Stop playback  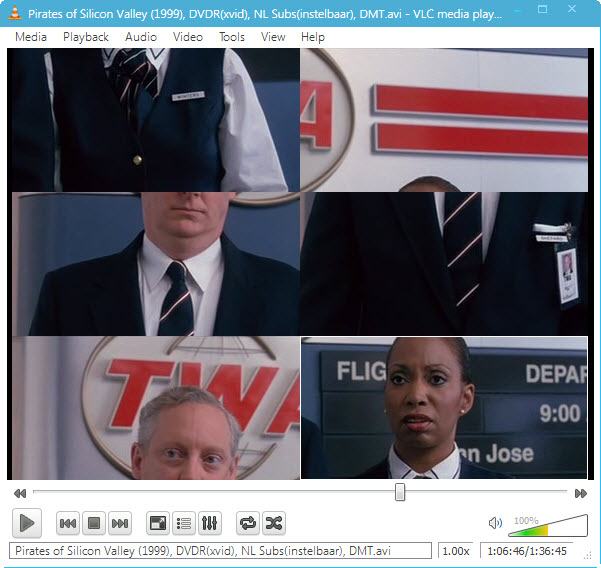pyautogui.click(x=94, y=523)
